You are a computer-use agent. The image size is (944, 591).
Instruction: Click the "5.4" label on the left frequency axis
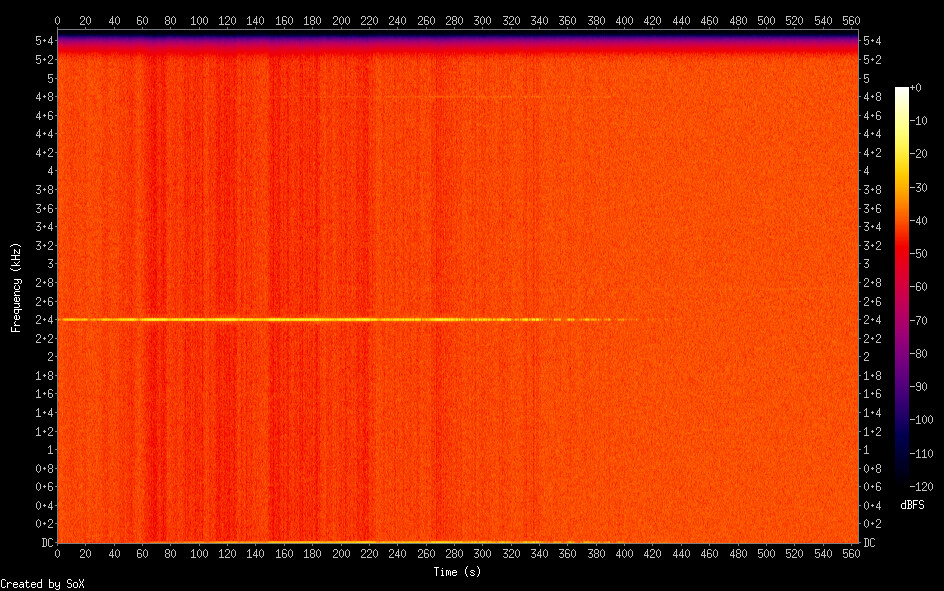pyautogui.click(x=44, y=41)
